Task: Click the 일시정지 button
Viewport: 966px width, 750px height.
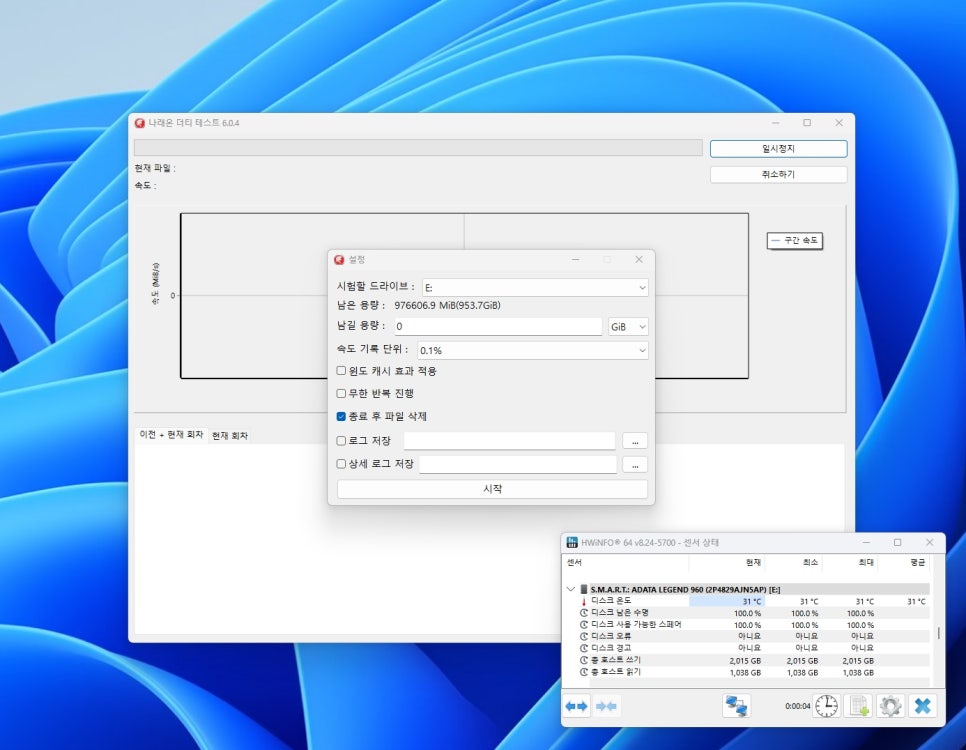Action: [778, 149]
